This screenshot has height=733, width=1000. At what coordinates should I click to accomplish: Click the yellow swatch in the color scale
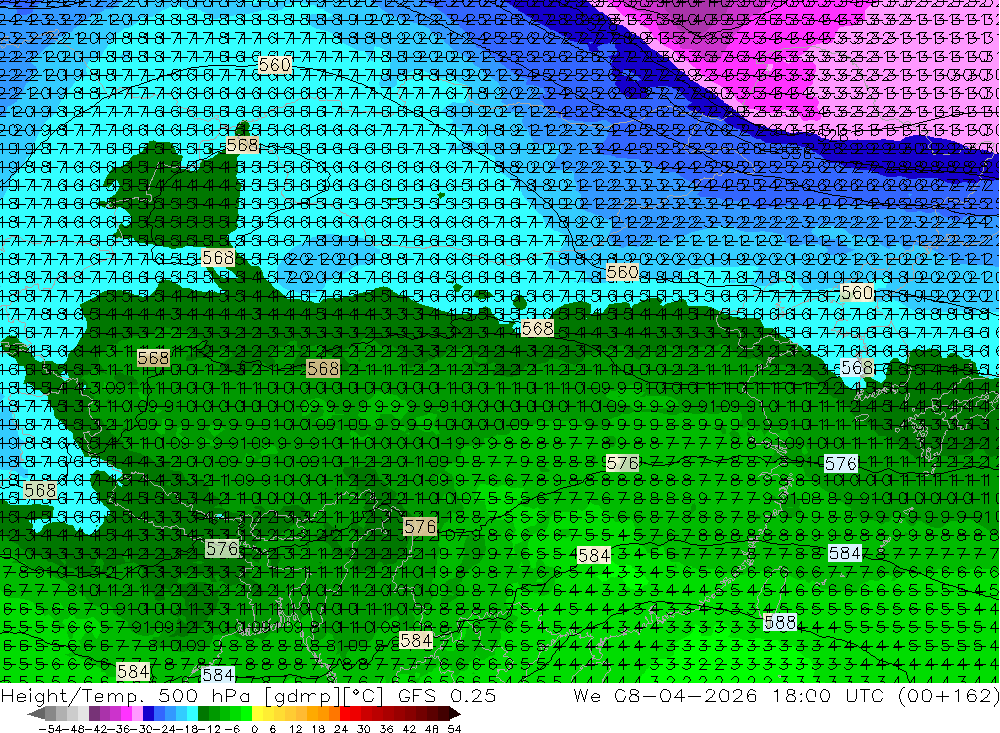point(258,714)
